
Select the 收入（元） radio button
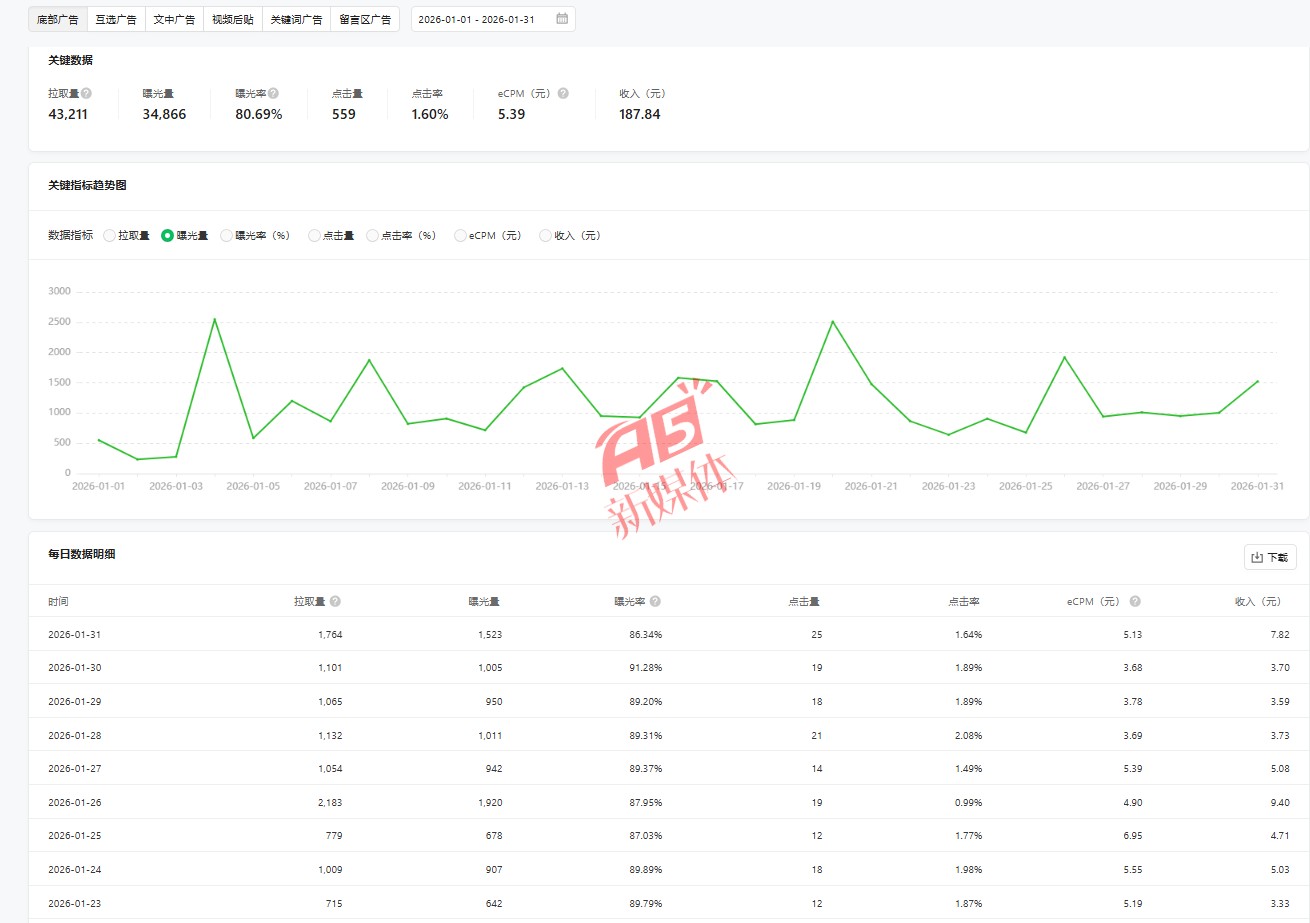[x=546, y=236]
